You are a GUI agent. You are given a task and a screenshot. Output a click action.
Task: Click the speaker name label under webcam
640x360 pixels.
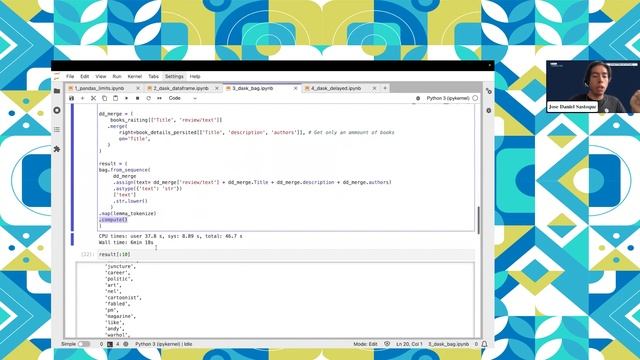[x=572, y=107]
